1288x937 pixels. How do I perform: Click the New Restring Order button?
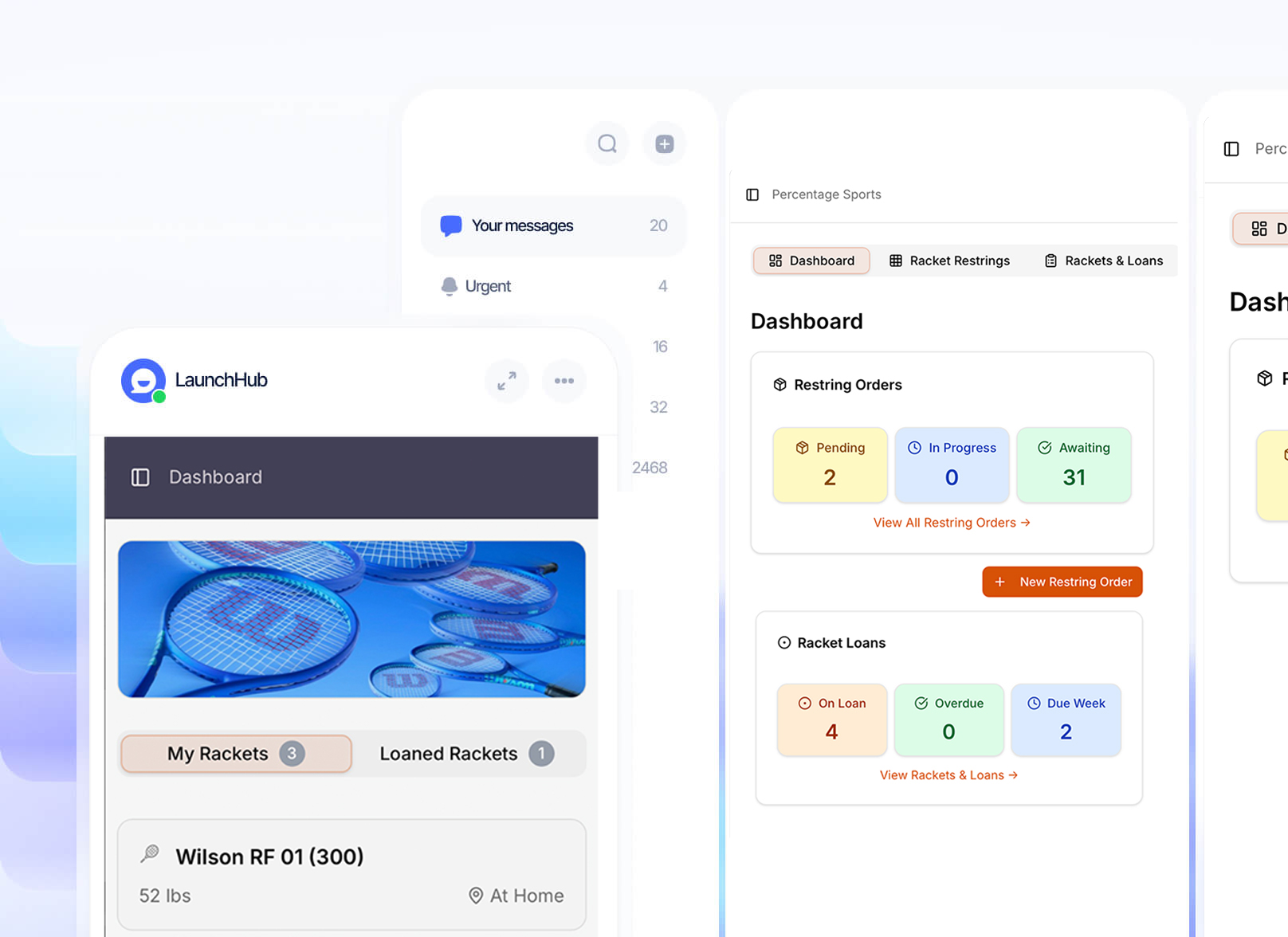pyautogui.click(x=1062, y=582)
